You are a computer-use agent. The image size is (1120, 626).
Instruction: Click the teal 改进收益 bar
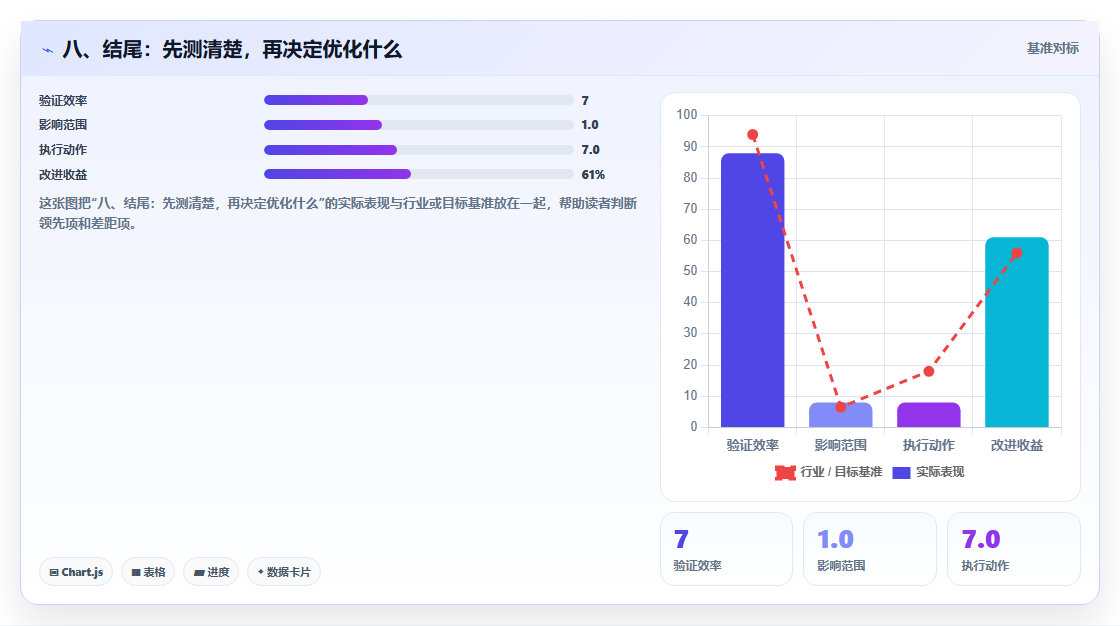coord(1016,332)
